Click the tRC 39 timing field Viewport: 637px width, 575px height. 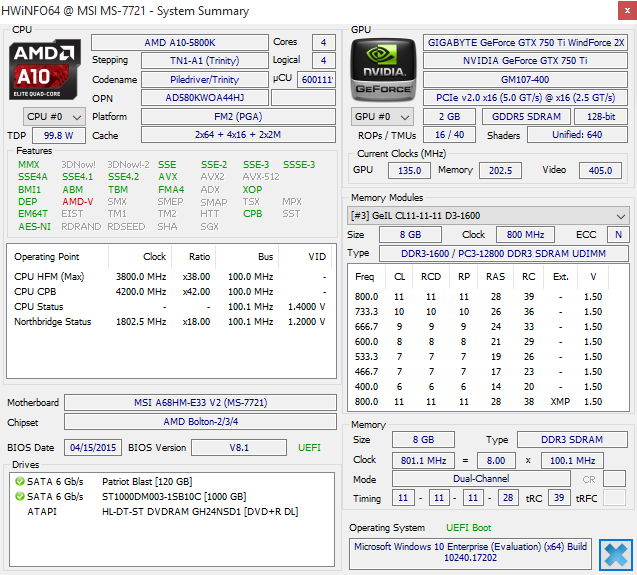click(559, 498)
